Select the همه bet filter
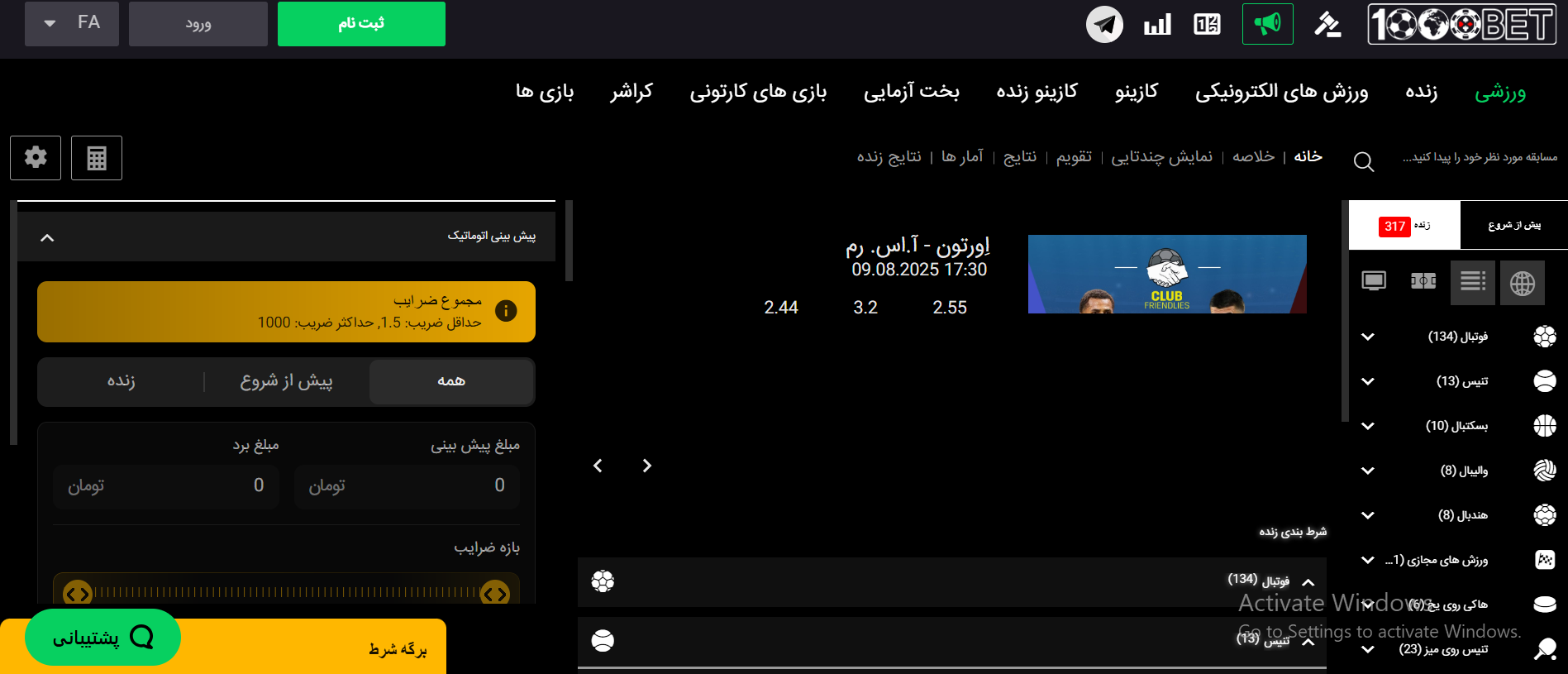 click(451, 381)
